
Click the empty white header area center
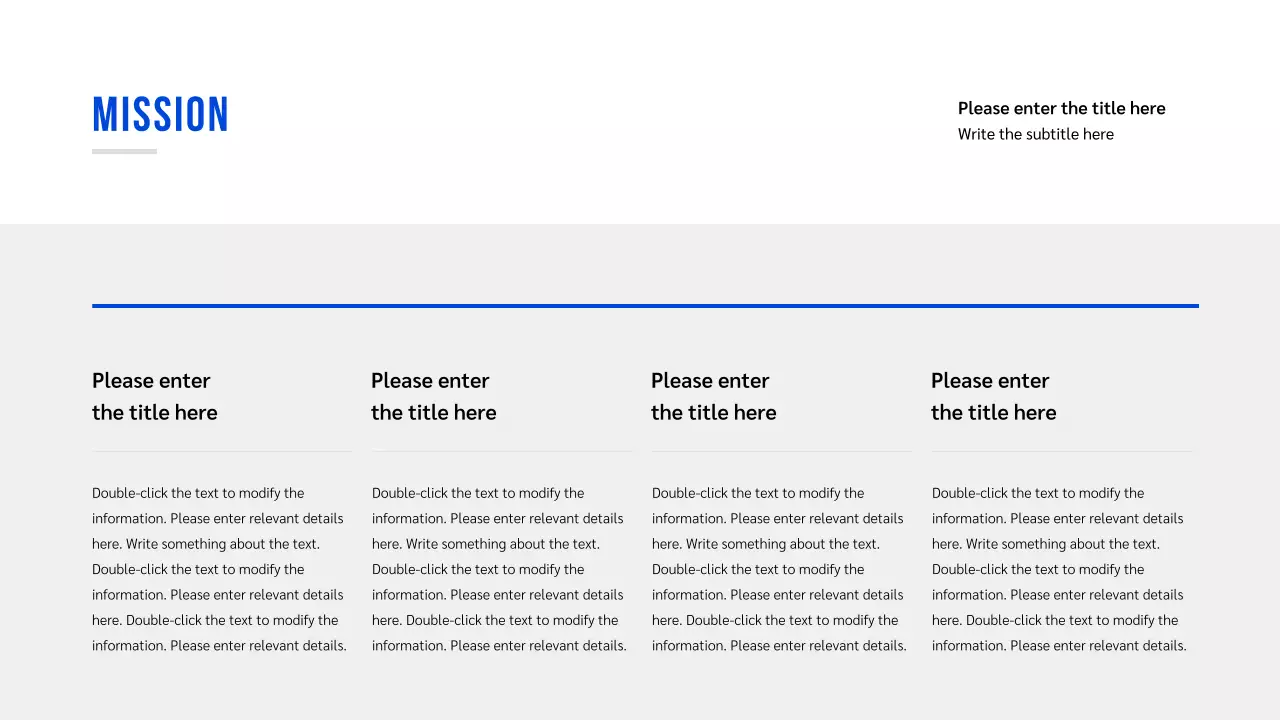(590, 112)
